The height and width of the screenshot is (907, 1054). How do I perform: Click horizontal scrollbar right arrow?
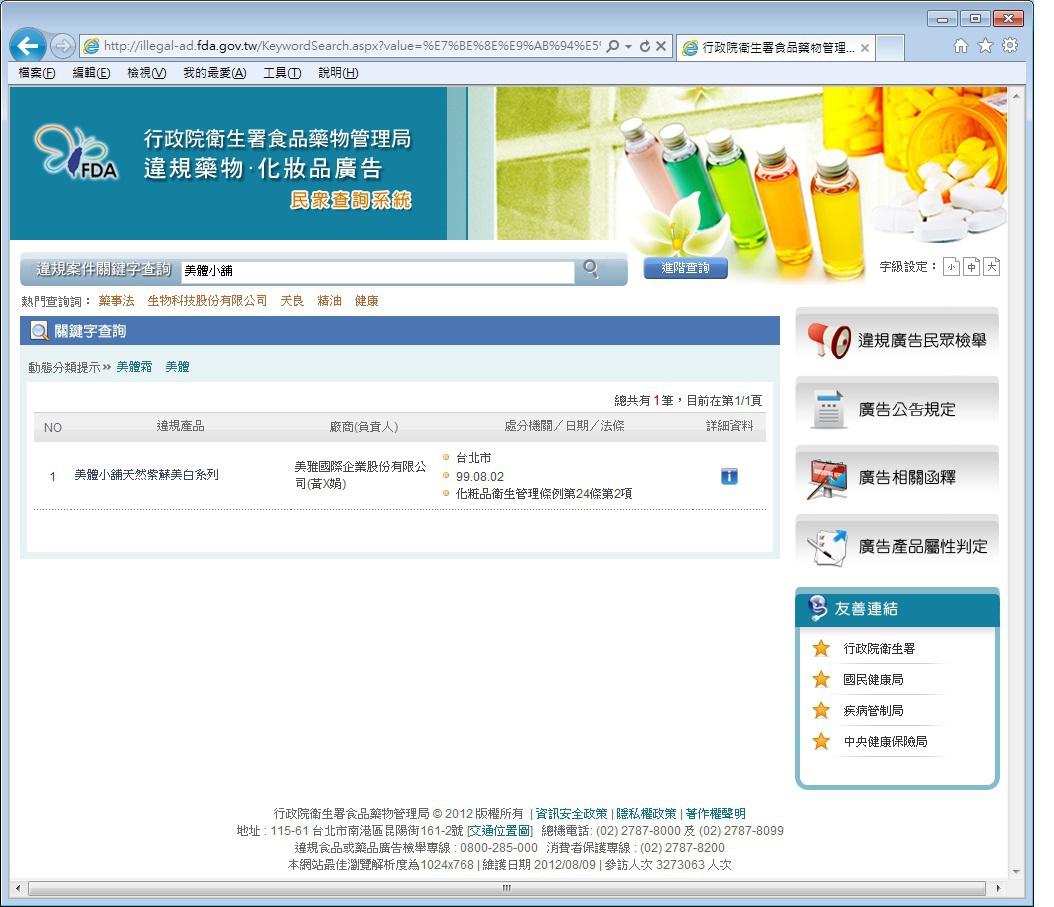coord(998,888)
